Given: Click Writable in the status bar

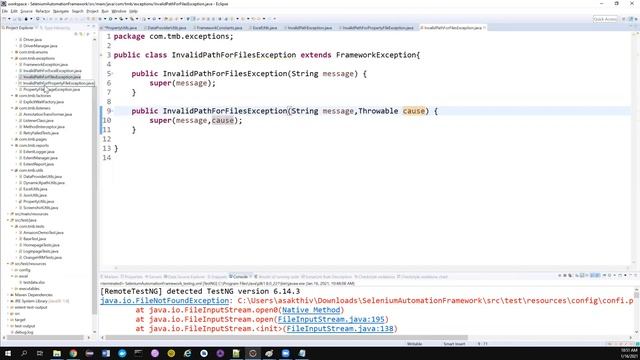Looking at the screenshot, I should pyautogui.click(x=414, y=344).
